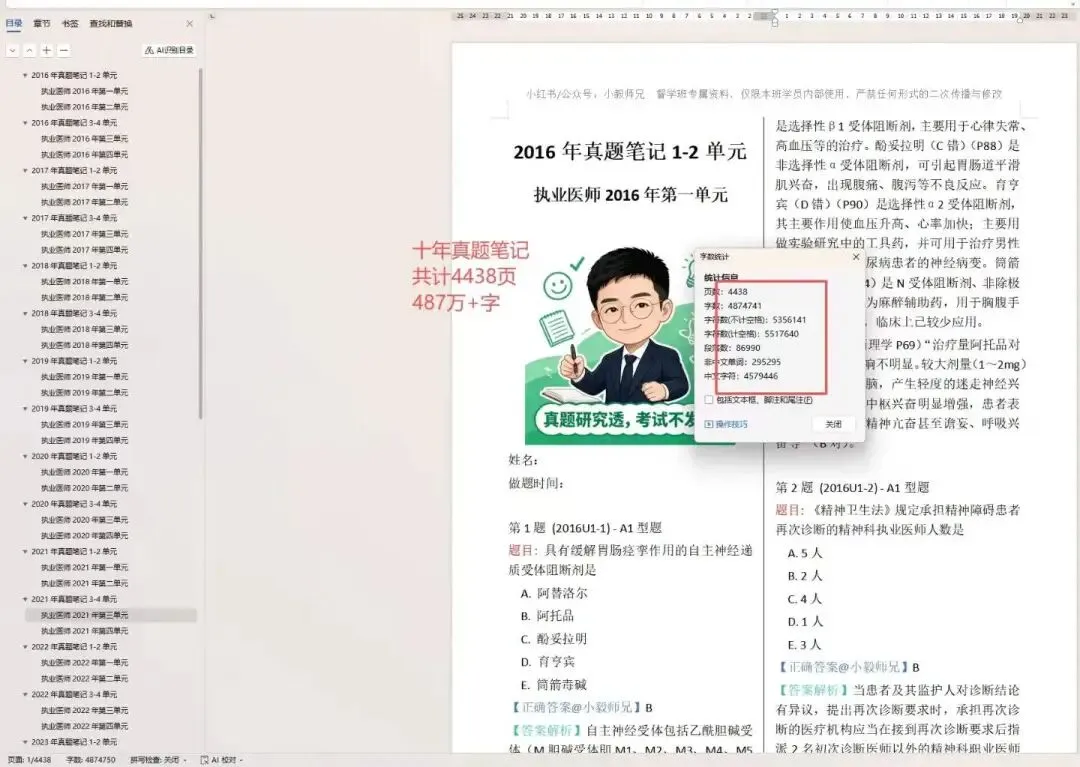Click the outline pane vertical scrollbar

[x=200, y=243]
